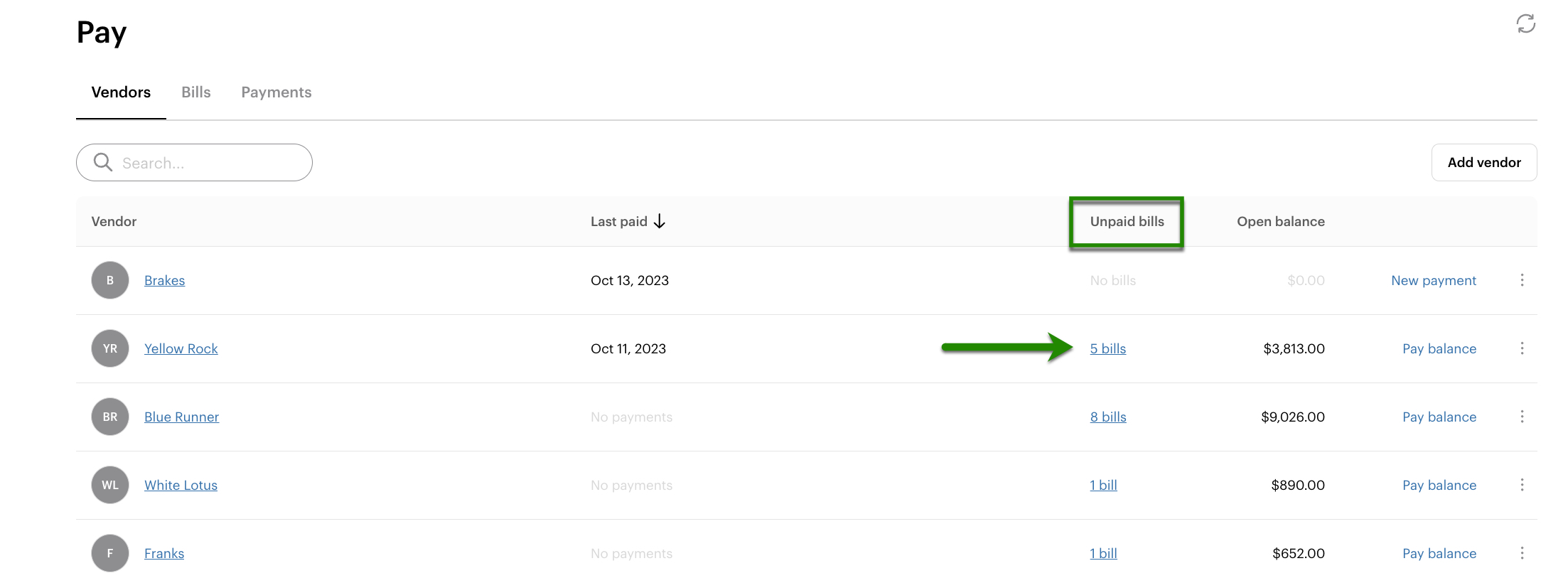Open more options menu for Franks
Screen dimensions: 1568x583
[x=1522, y=553]
